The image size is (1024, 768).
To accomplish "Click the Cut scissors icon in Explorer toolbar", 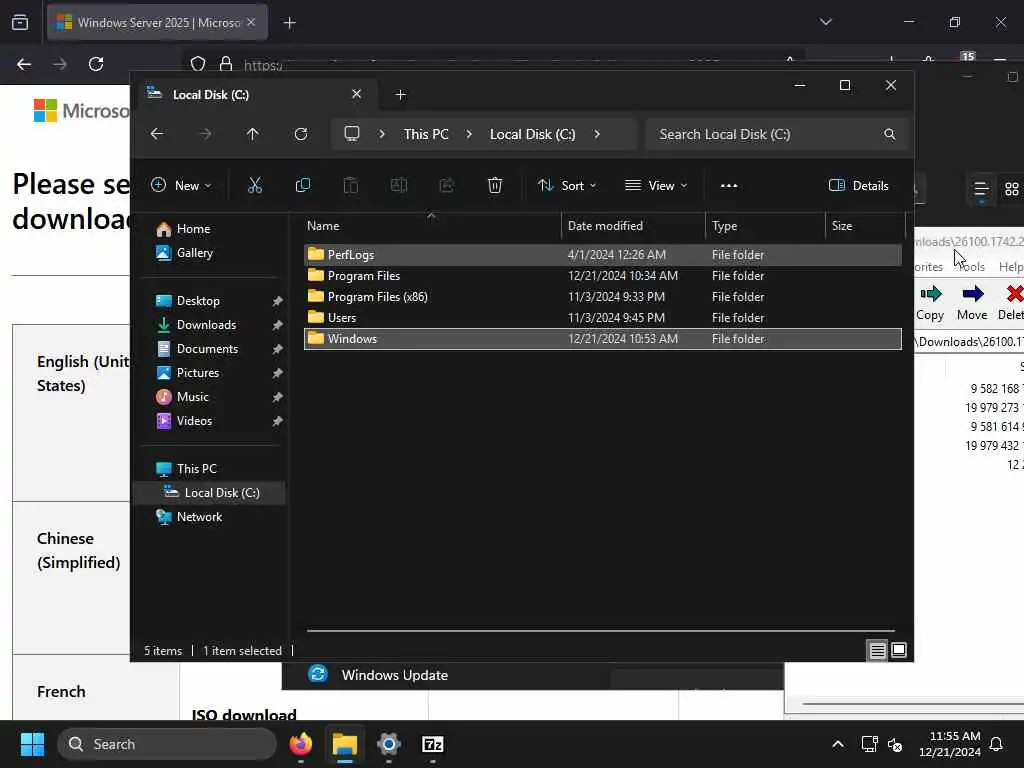I will point(255,185).
